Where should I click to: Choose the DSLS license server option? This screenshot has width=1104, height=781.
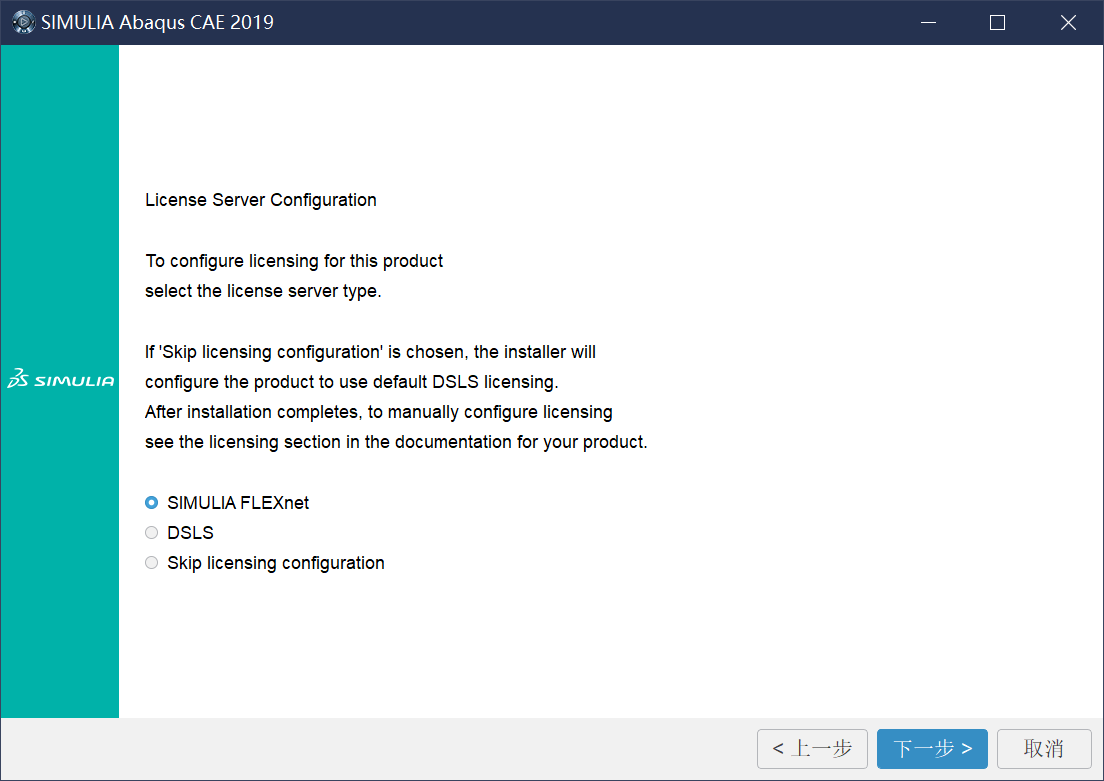coord(152,533)
